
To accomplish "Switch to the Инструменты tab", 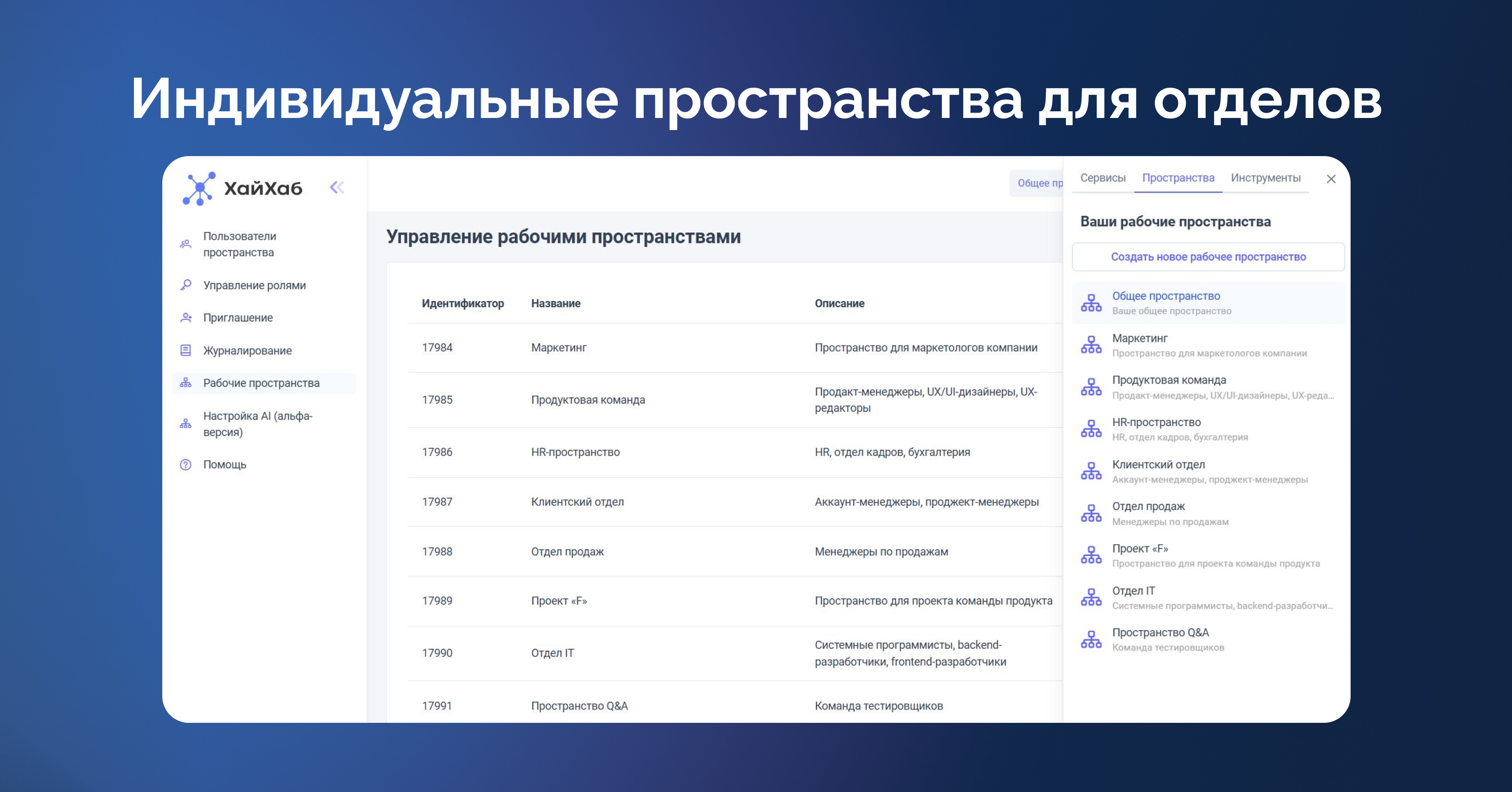I will coord(1265,178).
